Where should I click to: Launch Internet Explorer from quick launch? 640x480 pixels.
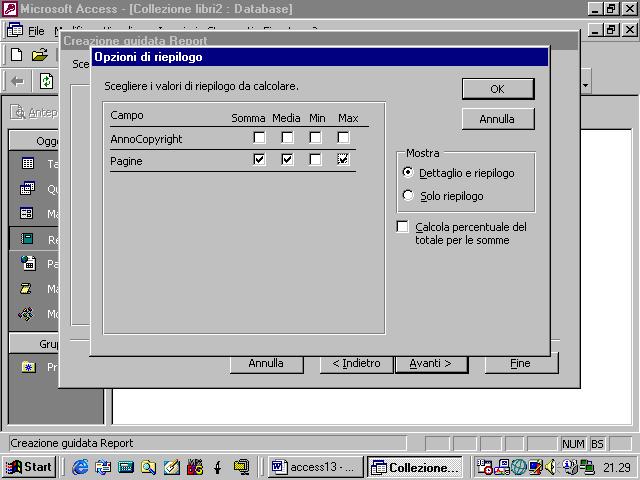coord(80,467)
